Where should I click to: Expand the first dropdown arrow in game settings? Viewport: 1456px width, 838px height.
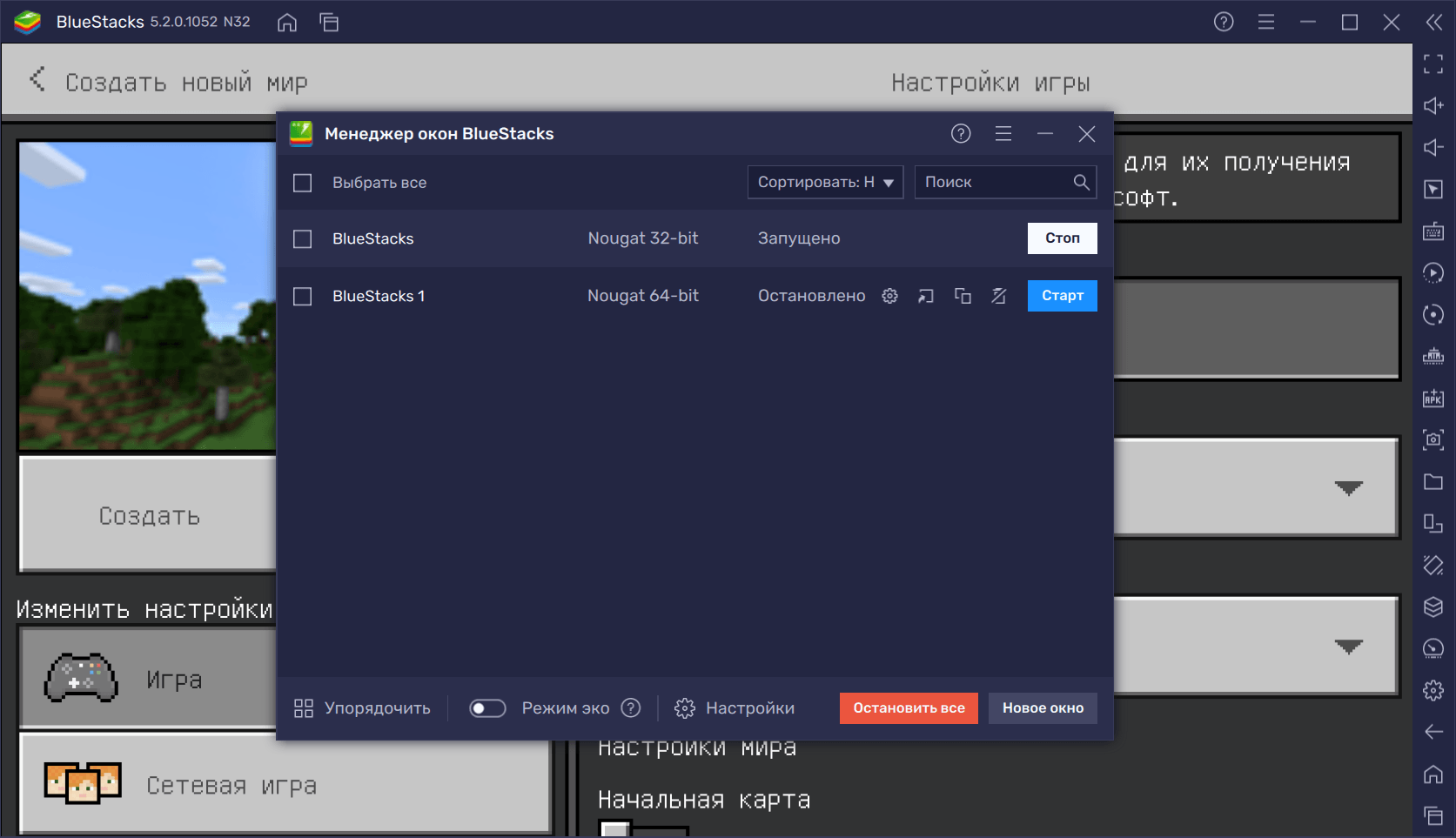[1348, 488]
